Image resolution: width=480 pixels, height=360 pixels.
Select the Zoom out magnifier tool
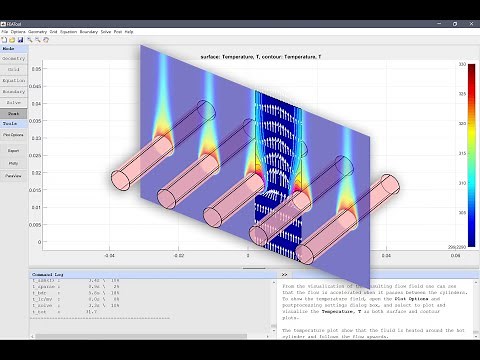(38, 40)
